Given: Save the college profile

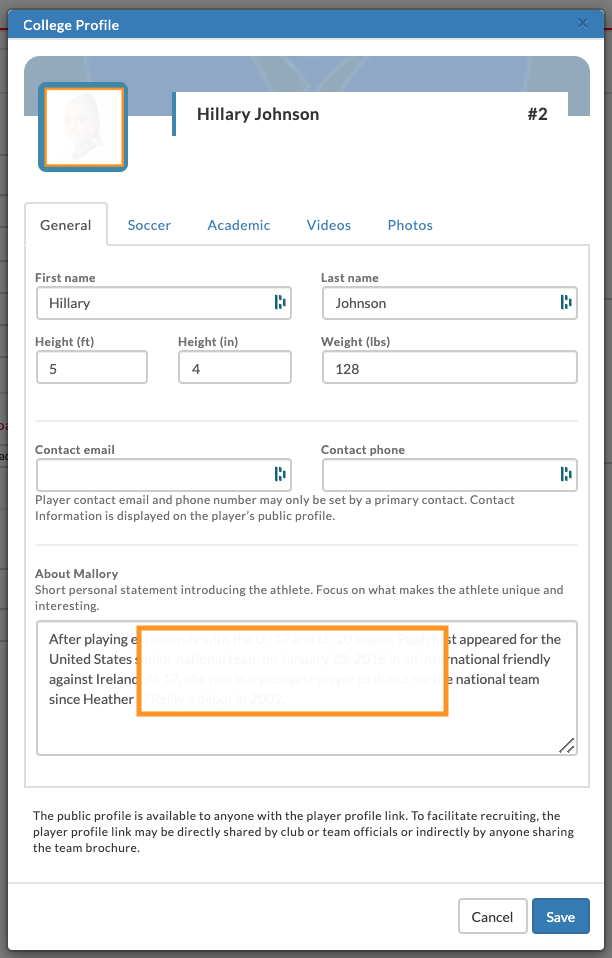Looking at the screenshot, I should pos(561,916).
